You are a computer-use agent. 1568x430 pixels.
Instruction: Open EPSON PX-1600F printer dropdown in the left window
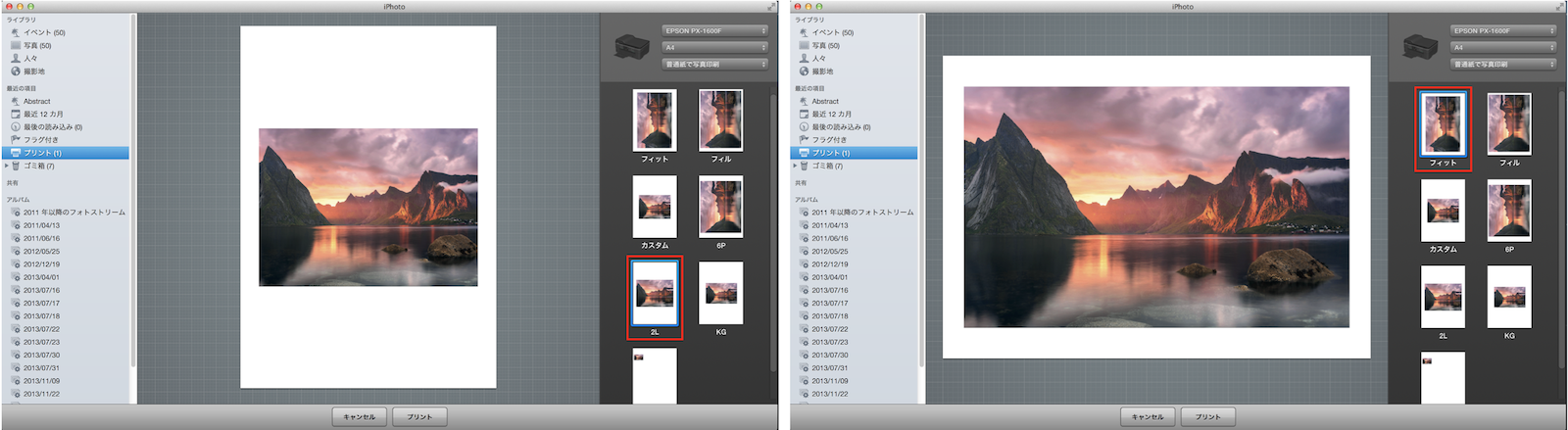(714, 31)
